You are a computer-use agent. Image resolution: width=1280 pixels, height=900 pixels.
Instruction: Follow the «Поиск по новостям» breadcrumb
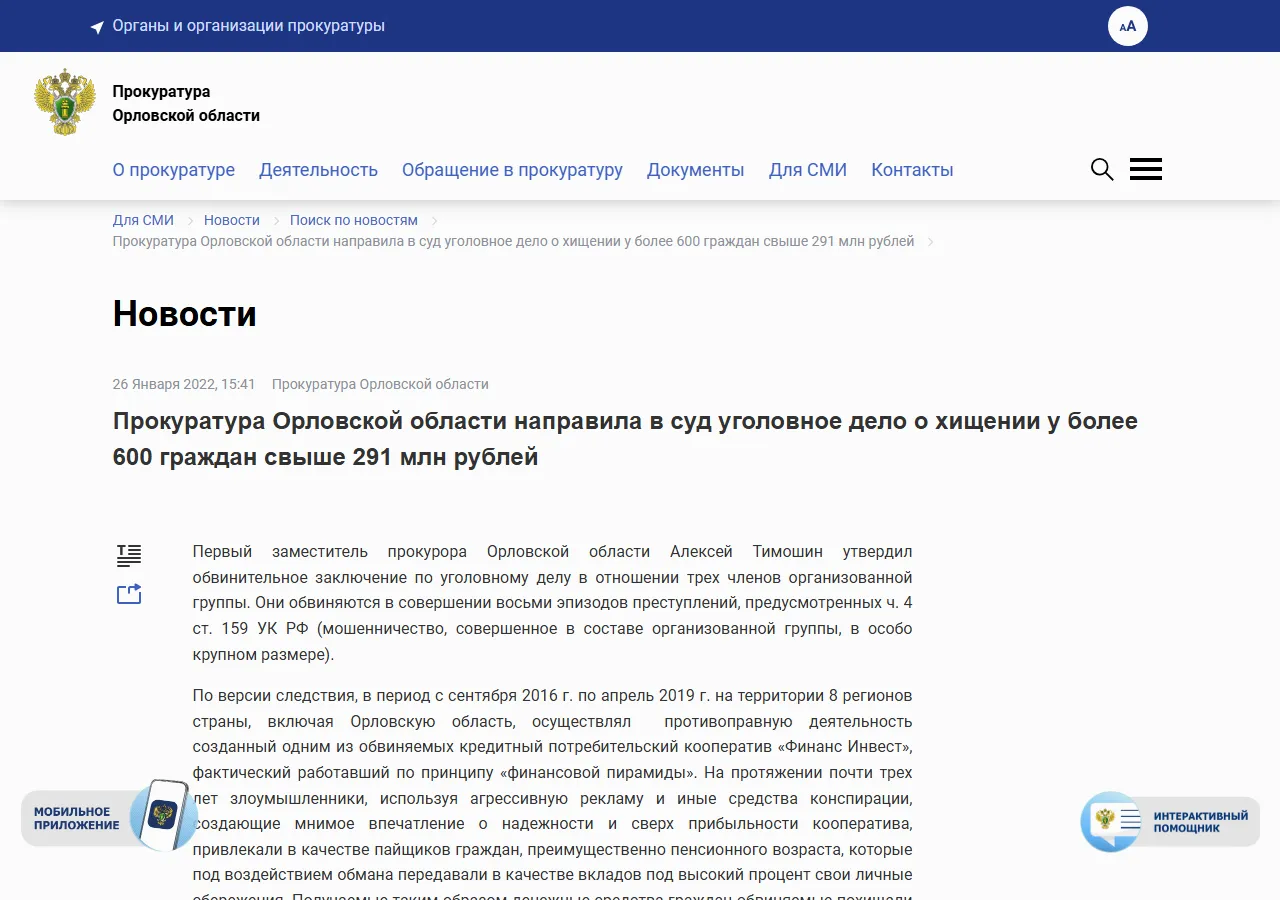point(354,220)
